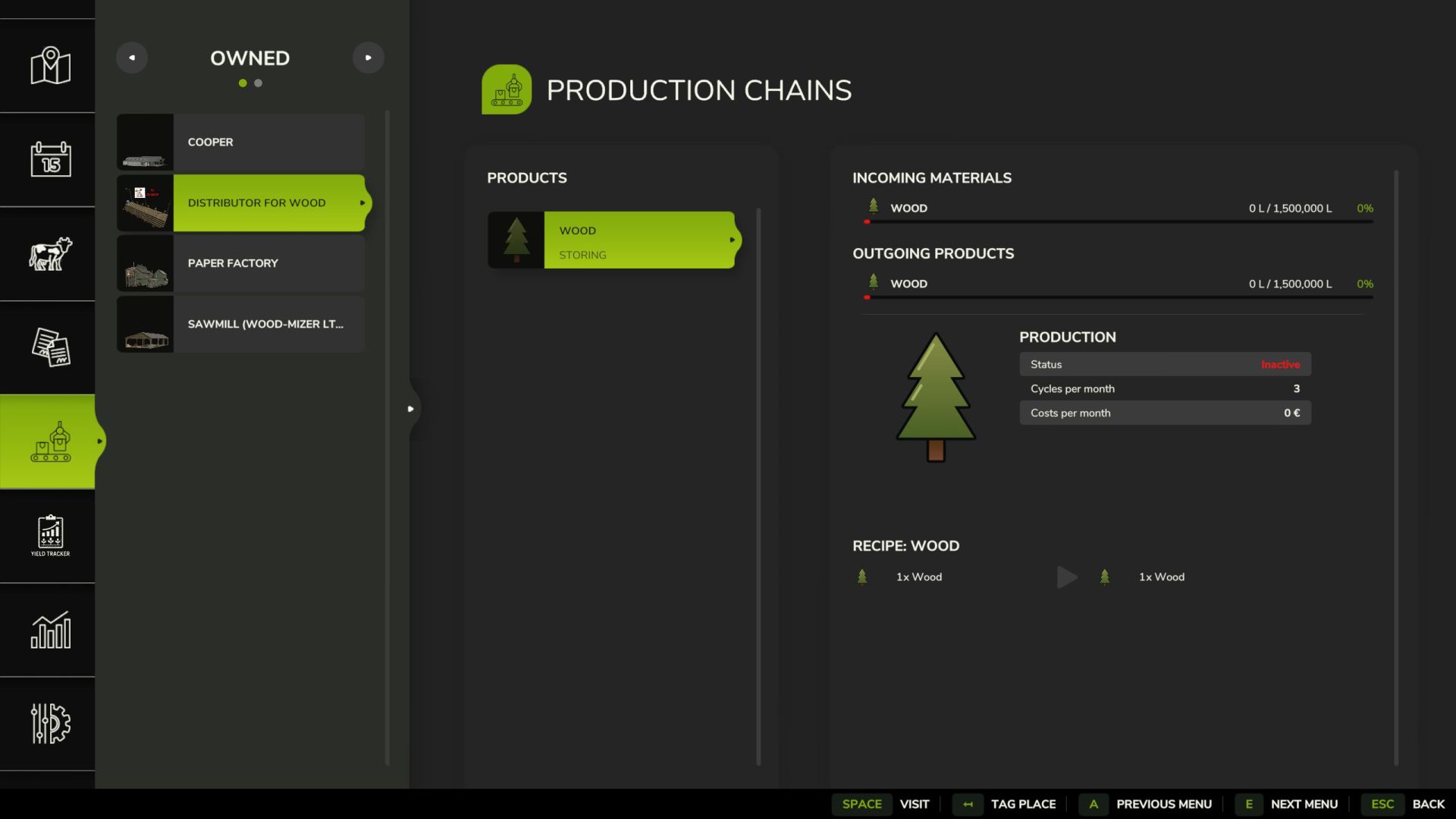Viewport: 1456px width, 819px height.
Task: Open the contracts documents icon
Action: (50, 347)
